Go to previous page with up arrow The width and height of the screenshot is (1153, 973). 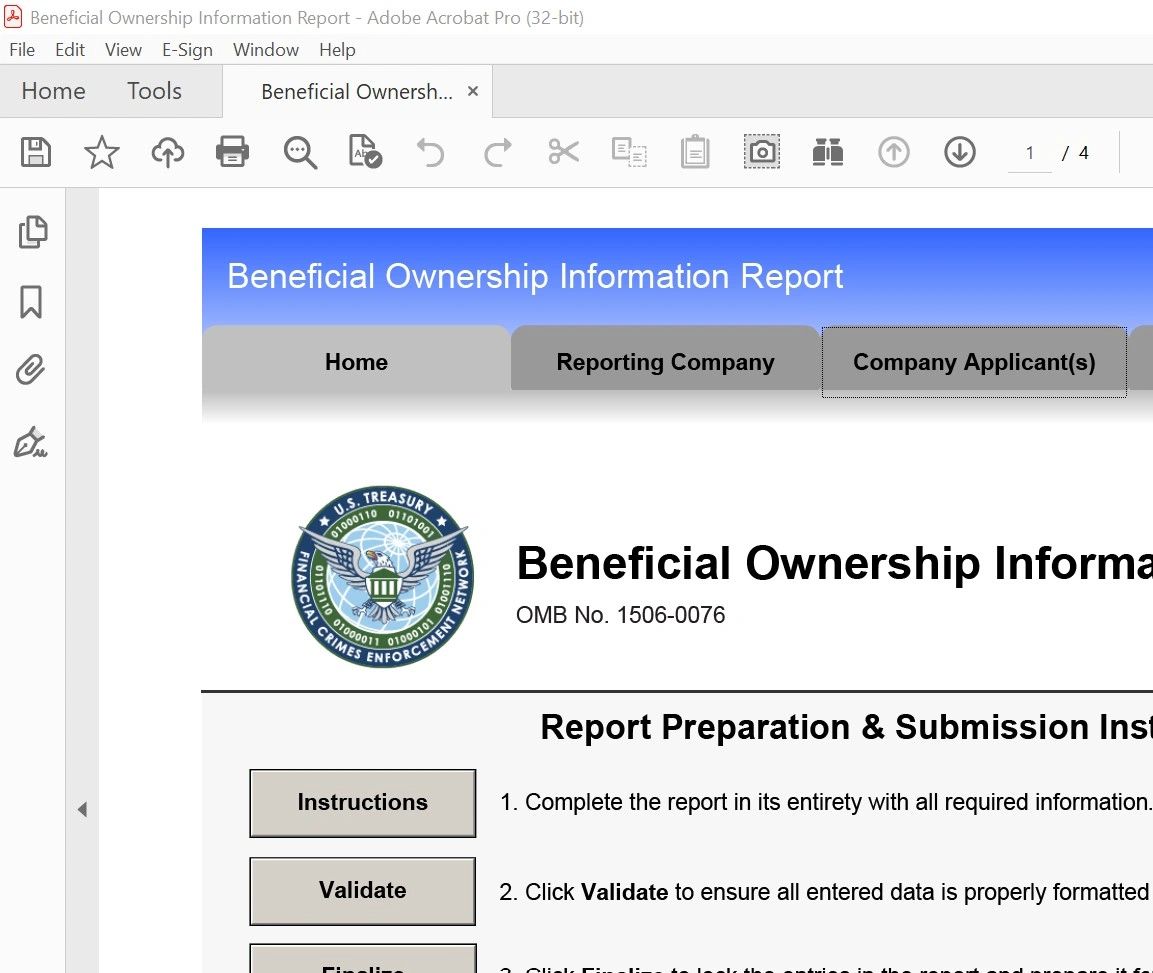tap(893, 152)
